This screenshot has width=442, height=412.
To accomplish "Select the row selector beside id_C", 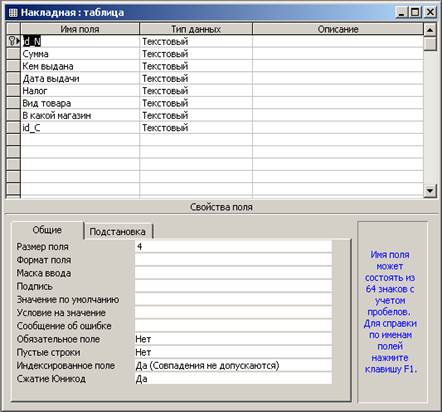I will point(13,128).
